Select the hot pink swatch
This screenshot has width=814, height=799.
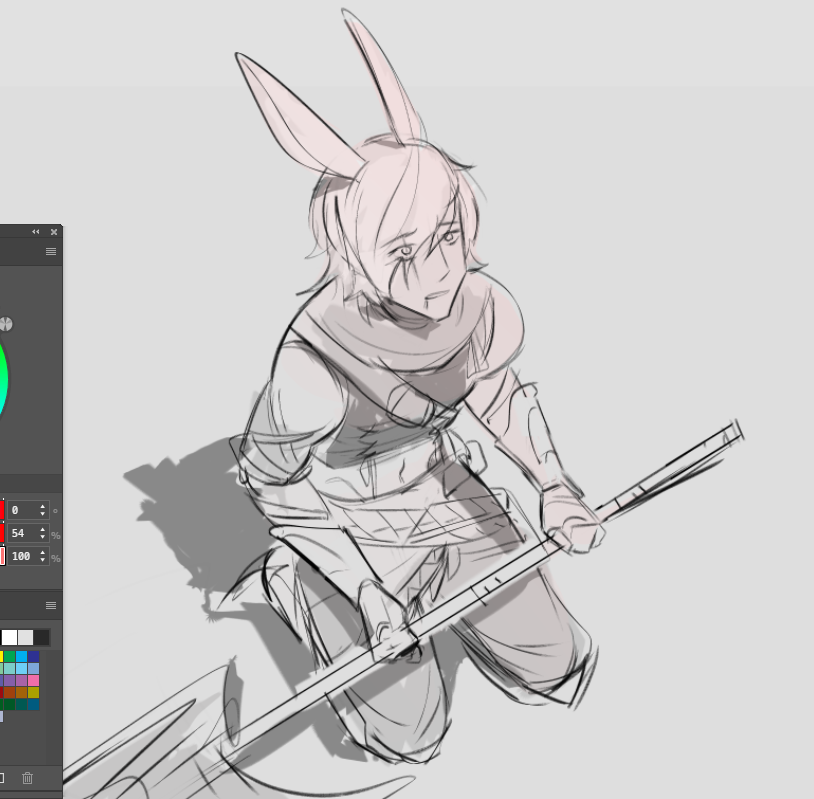click(34, 680)
